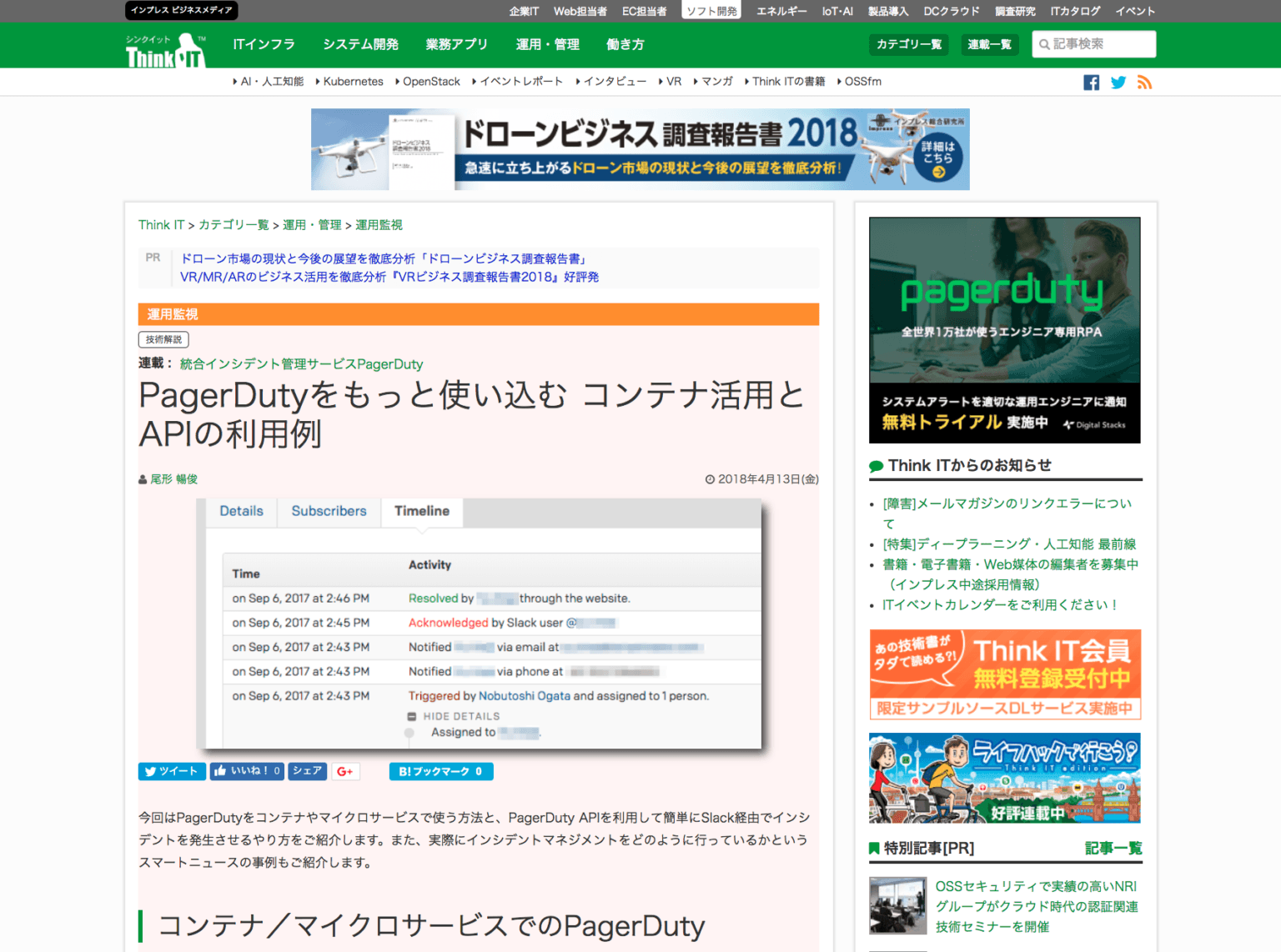Open the EC担当者 top menu
The height and width of the screenshot is (952, 1281).
pos(645,11)
